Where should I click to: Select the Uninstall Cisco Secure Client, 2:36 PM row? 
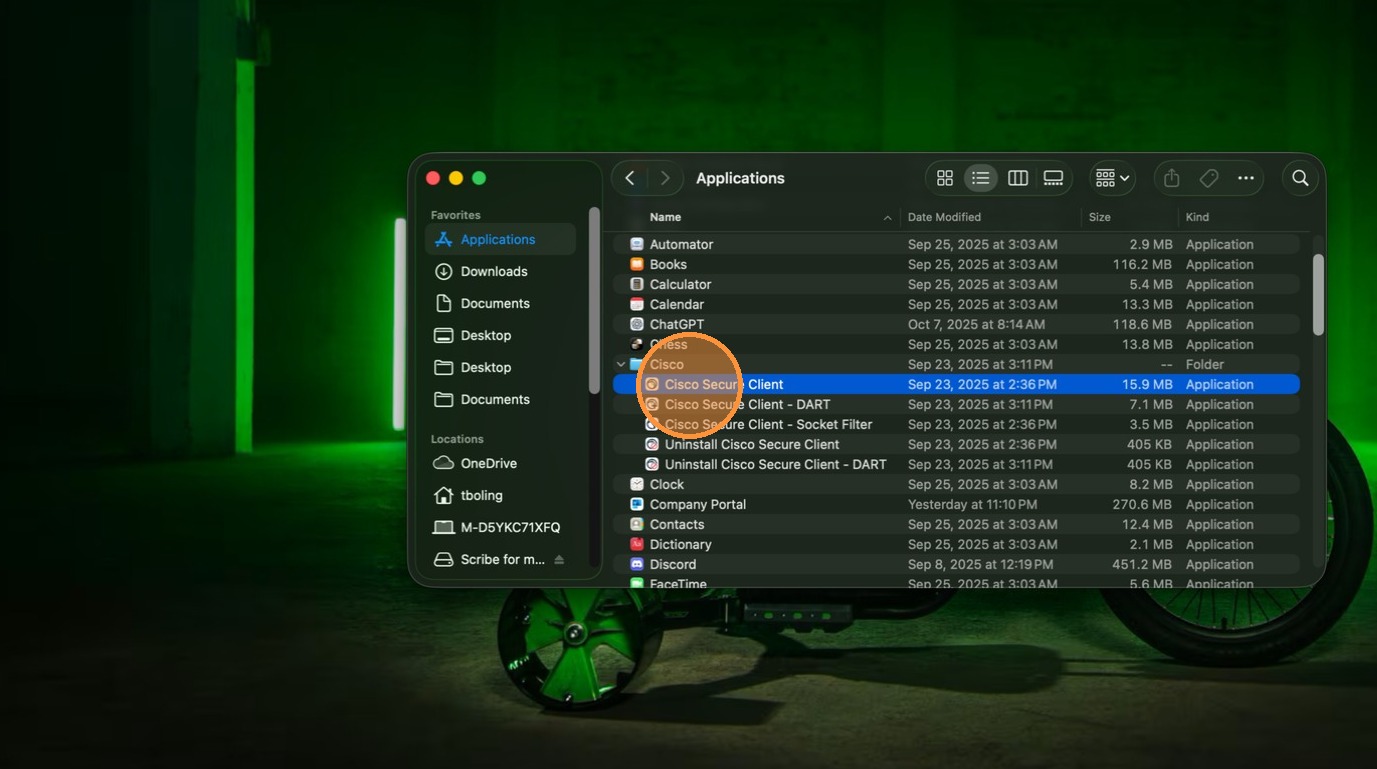point(956,444)
